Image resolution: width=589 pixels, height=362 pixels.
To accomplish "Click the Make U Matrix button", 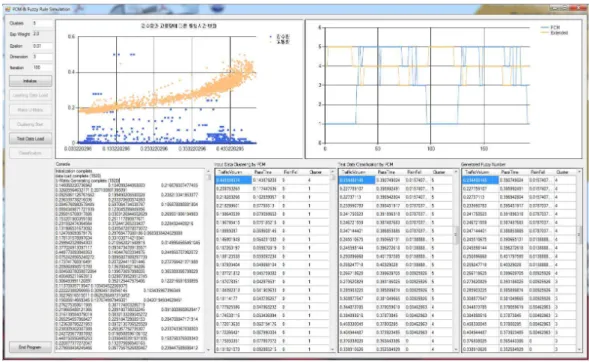I will [30, 110].
